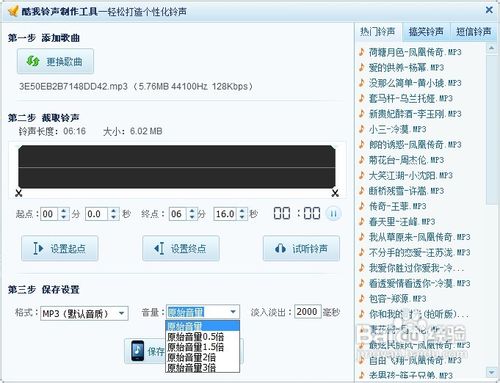Select 荷塘月色-凤凰传奇.MP3 in list
This screenshot has width=500, height=383.
tap(415, 52)
